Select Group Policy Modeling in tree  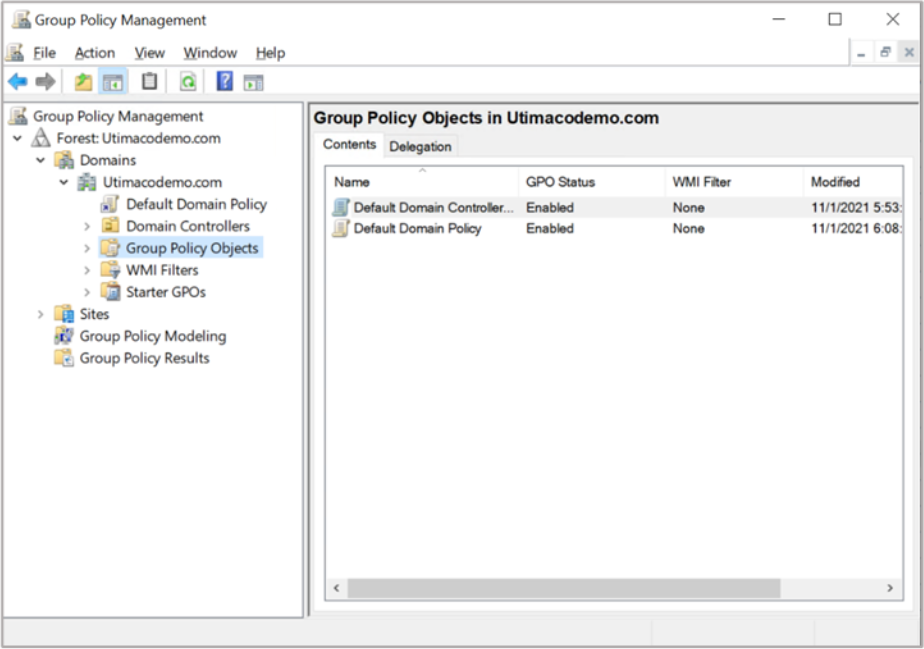coord(152,337)
